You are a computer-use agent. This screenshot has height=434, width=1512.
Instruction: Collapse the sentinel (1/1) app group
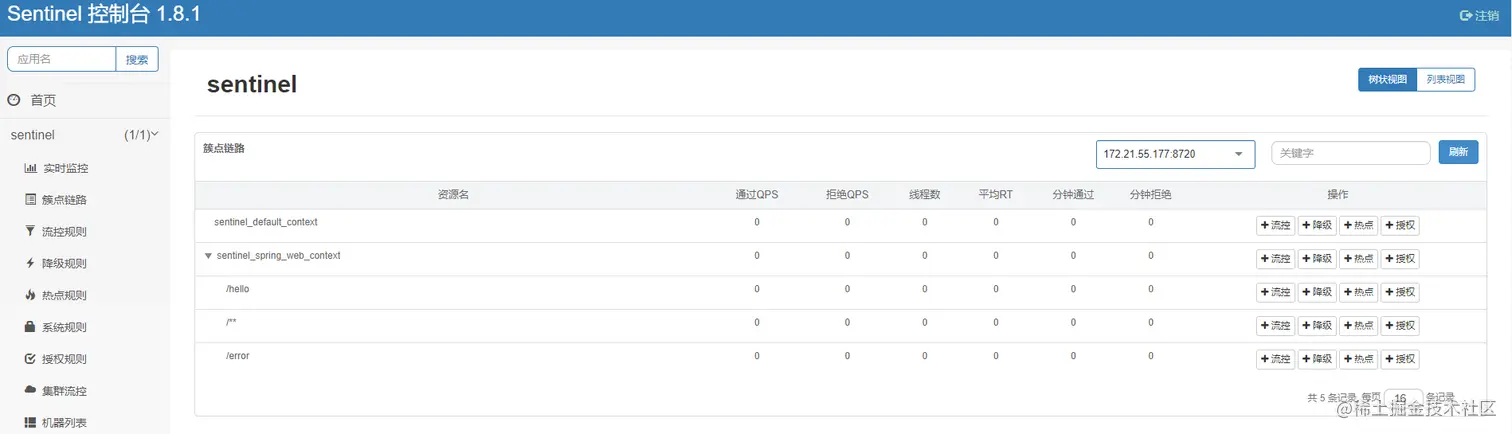[85, 135]
